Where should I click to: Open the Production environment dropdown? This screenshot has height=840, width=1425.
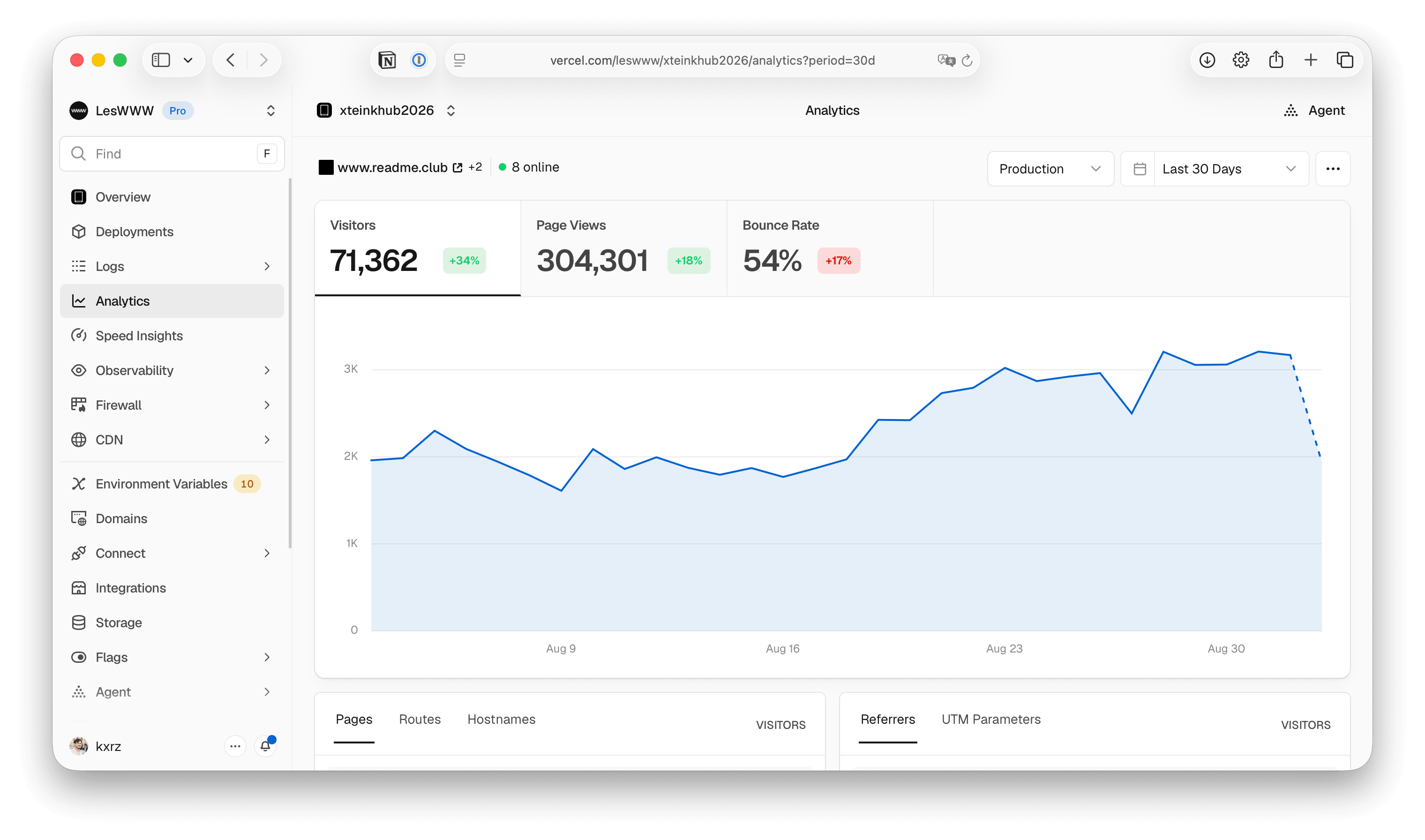tap(1050, 169)
